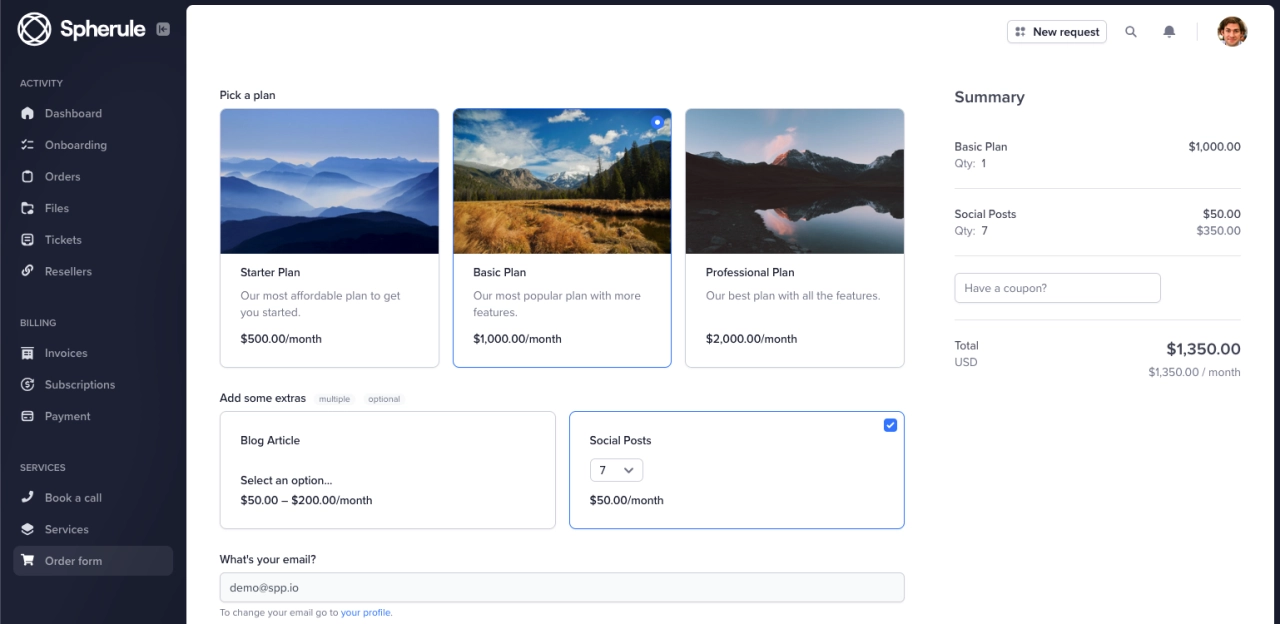
Task: Click the Basic Plan meadow image
Action: point(562,181)
